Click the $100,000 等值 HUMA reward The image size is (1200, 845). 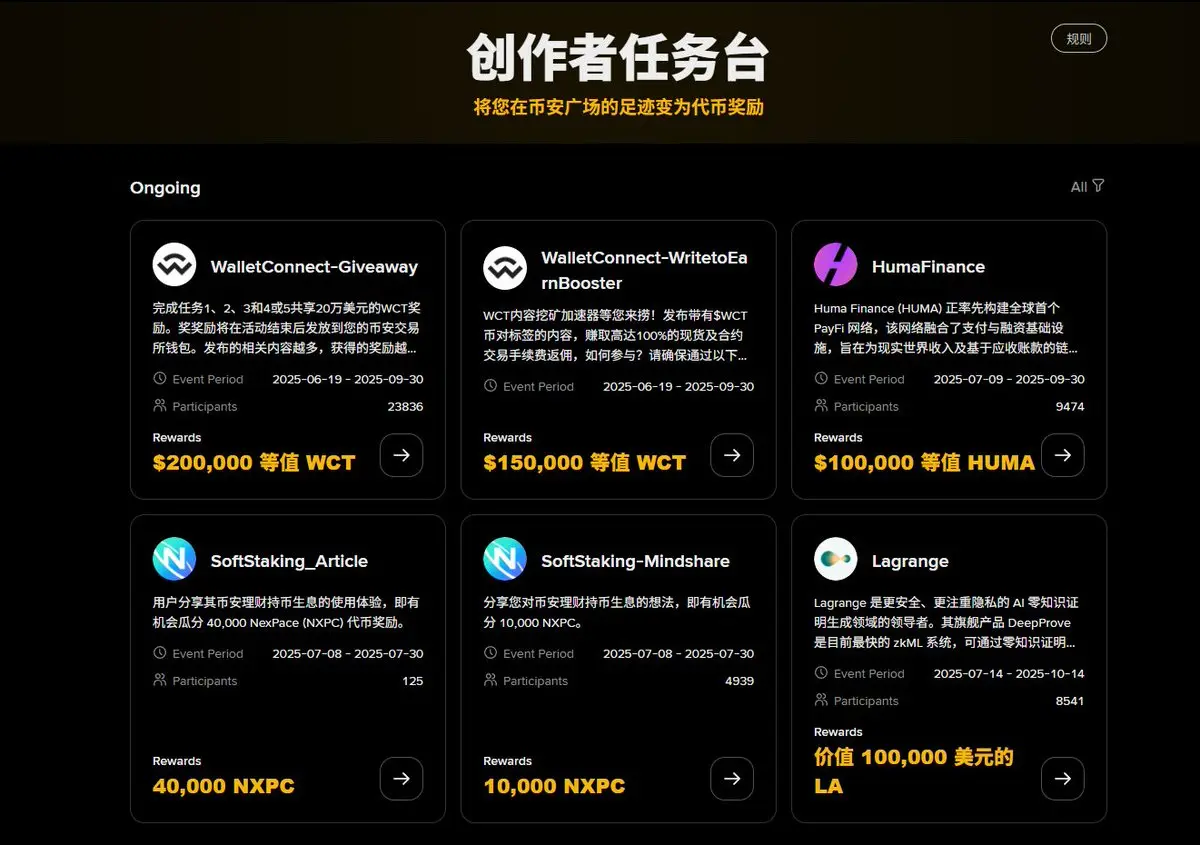pyautogui.click(x=924, y=463)
